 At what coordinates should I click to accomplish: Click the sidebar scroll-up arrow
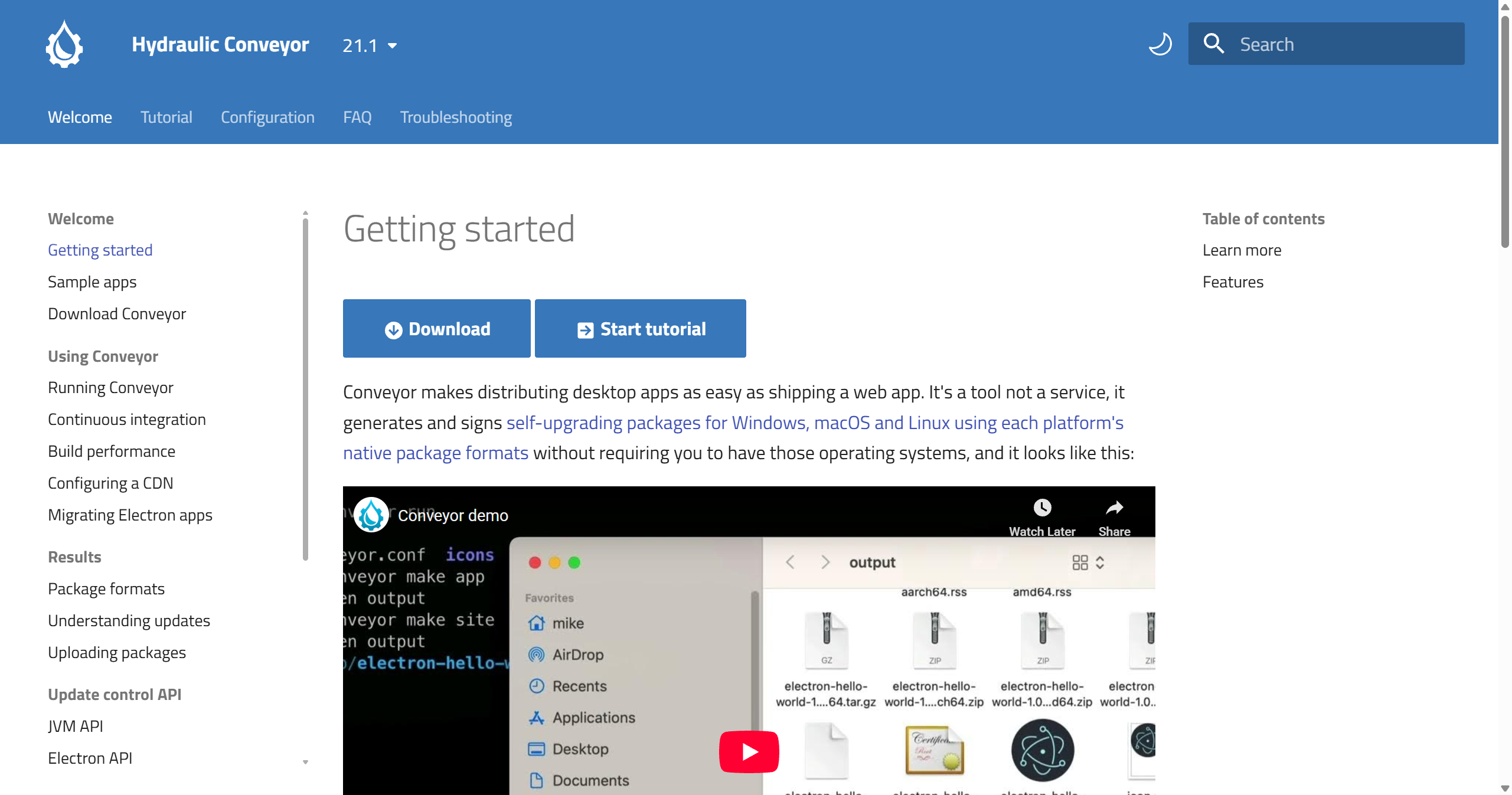coord(305,212)
